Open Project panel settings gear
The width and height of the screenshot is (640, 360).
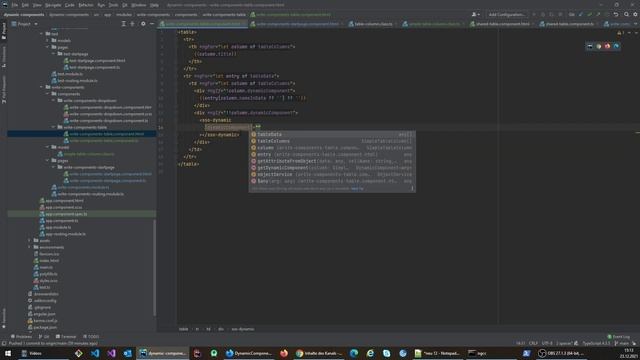point(143,24)
